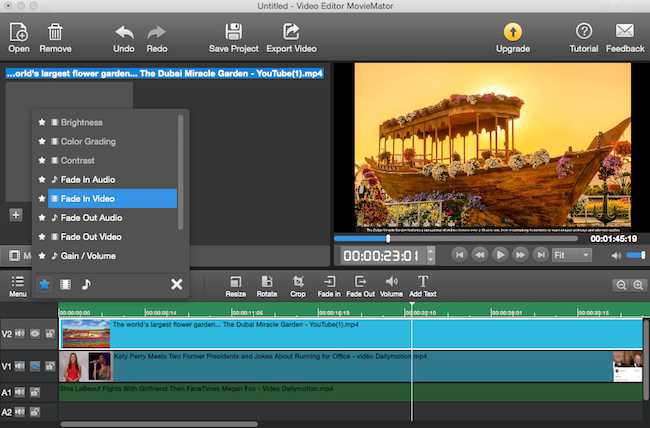The width and height of the screenshot is (650, 428).
Task: Lock the V1 track
Action: [x=50, y=366]
